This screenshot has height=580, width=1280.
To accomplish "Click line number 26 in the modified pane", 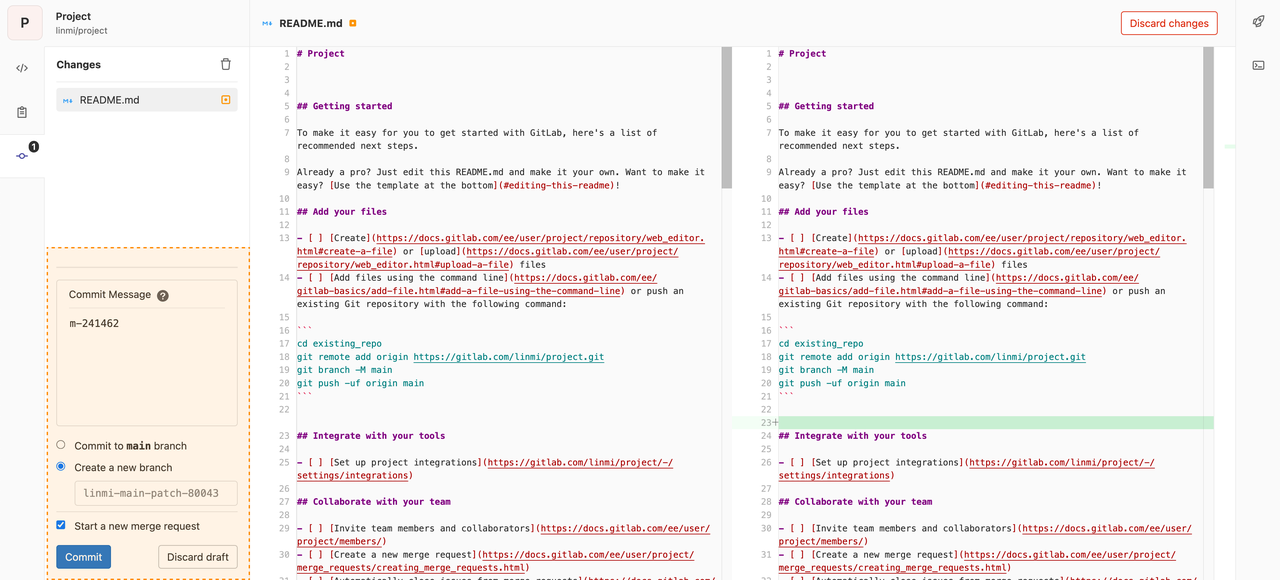I will click(766, 463).
